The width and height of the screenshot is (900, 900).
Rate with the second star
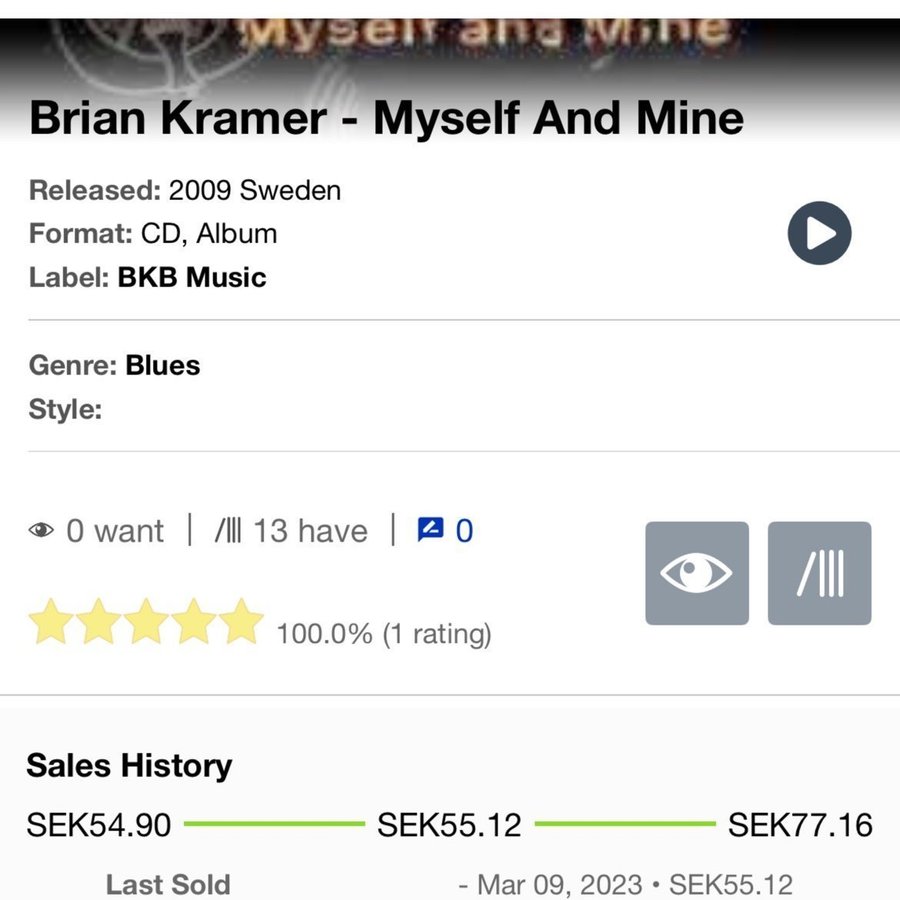tap(98, 622)
